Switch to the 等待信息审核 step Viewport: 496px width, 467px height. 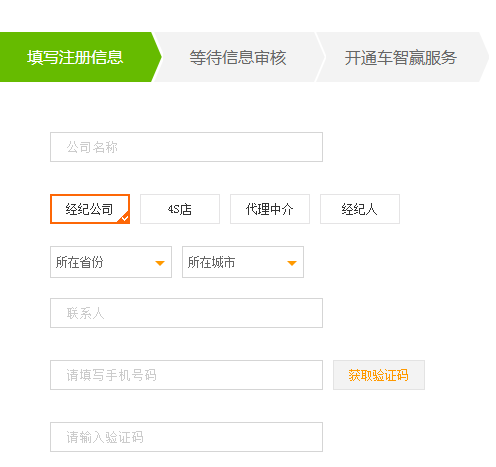[x=238, y=57]
